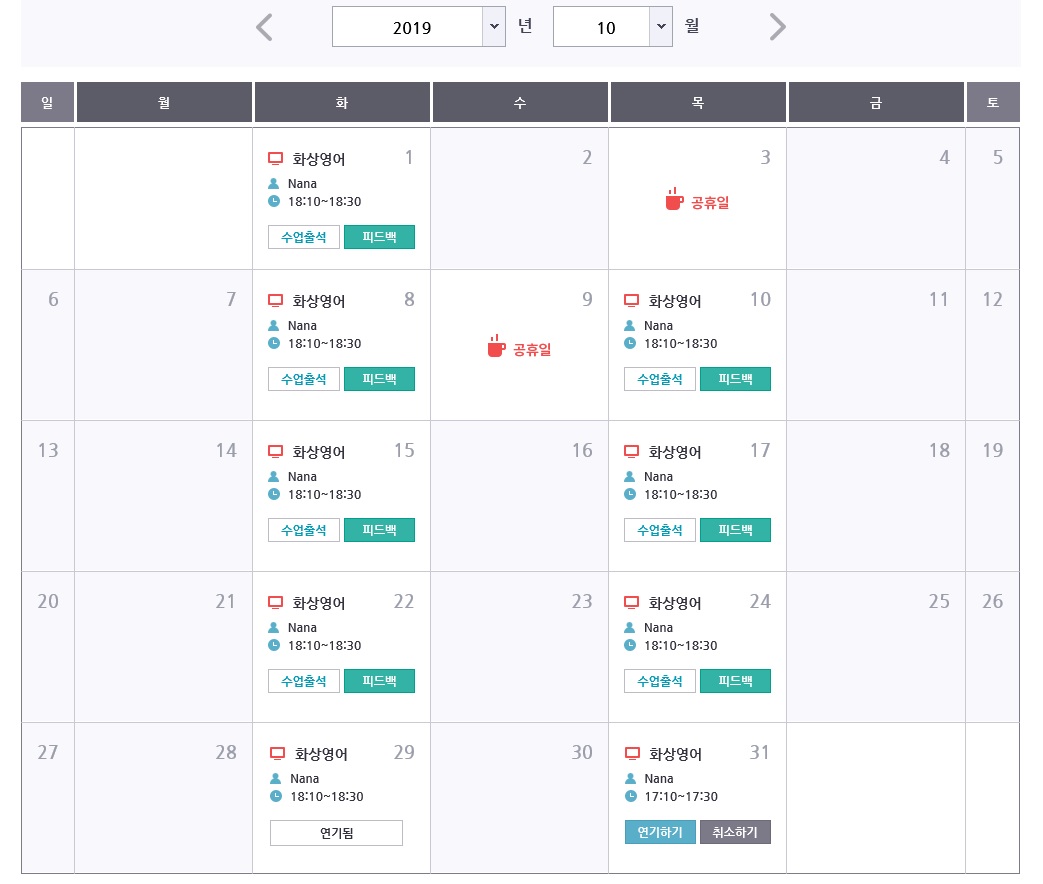This screenshot has width=1043, height=884.
Task: Click the 목 (Thursday) column header
Action: [698, 102]
